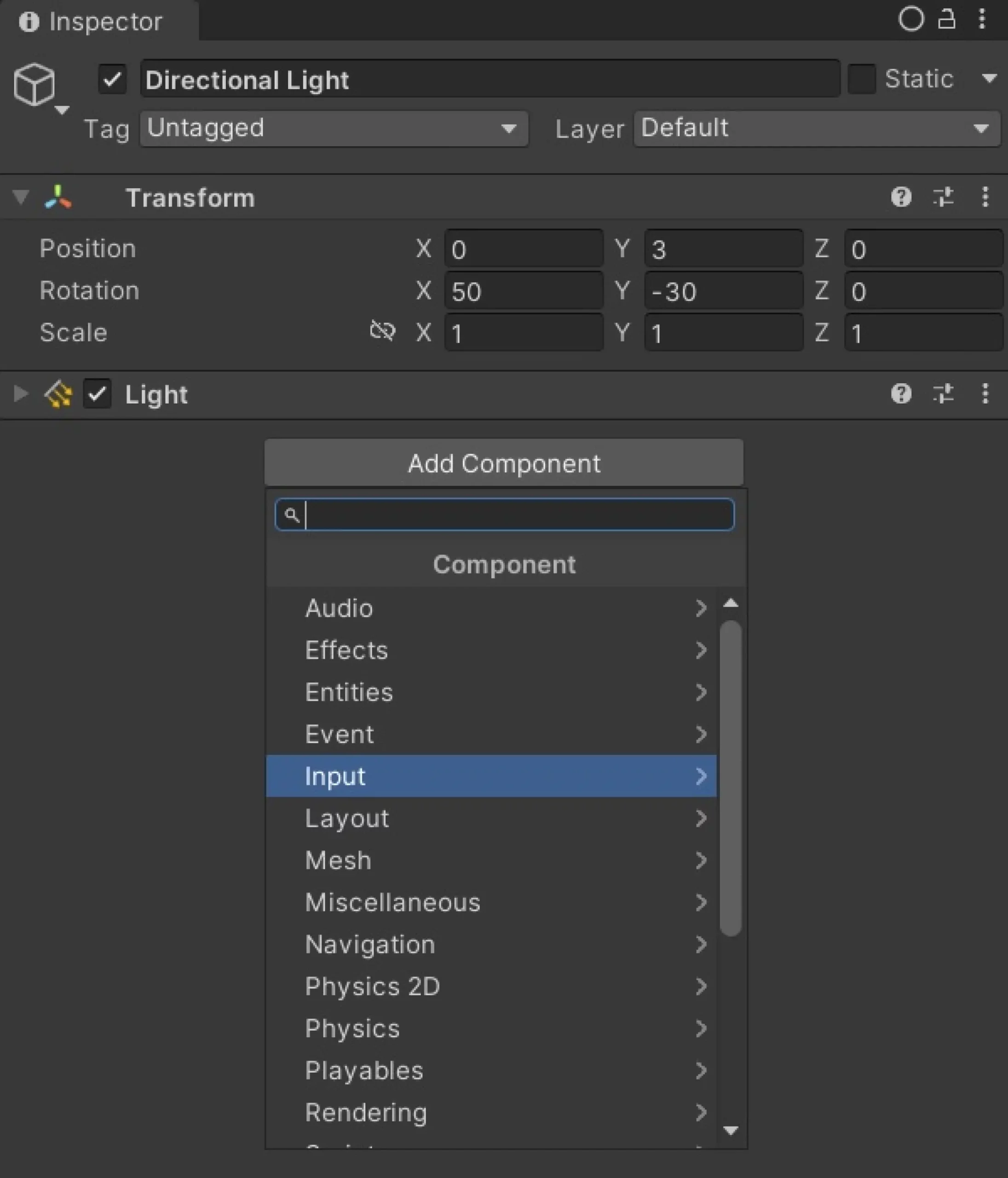Uncheck the Light component enabled checkbox
The width and height of the screenshot is (1008, 1178).
click(97, 393)
